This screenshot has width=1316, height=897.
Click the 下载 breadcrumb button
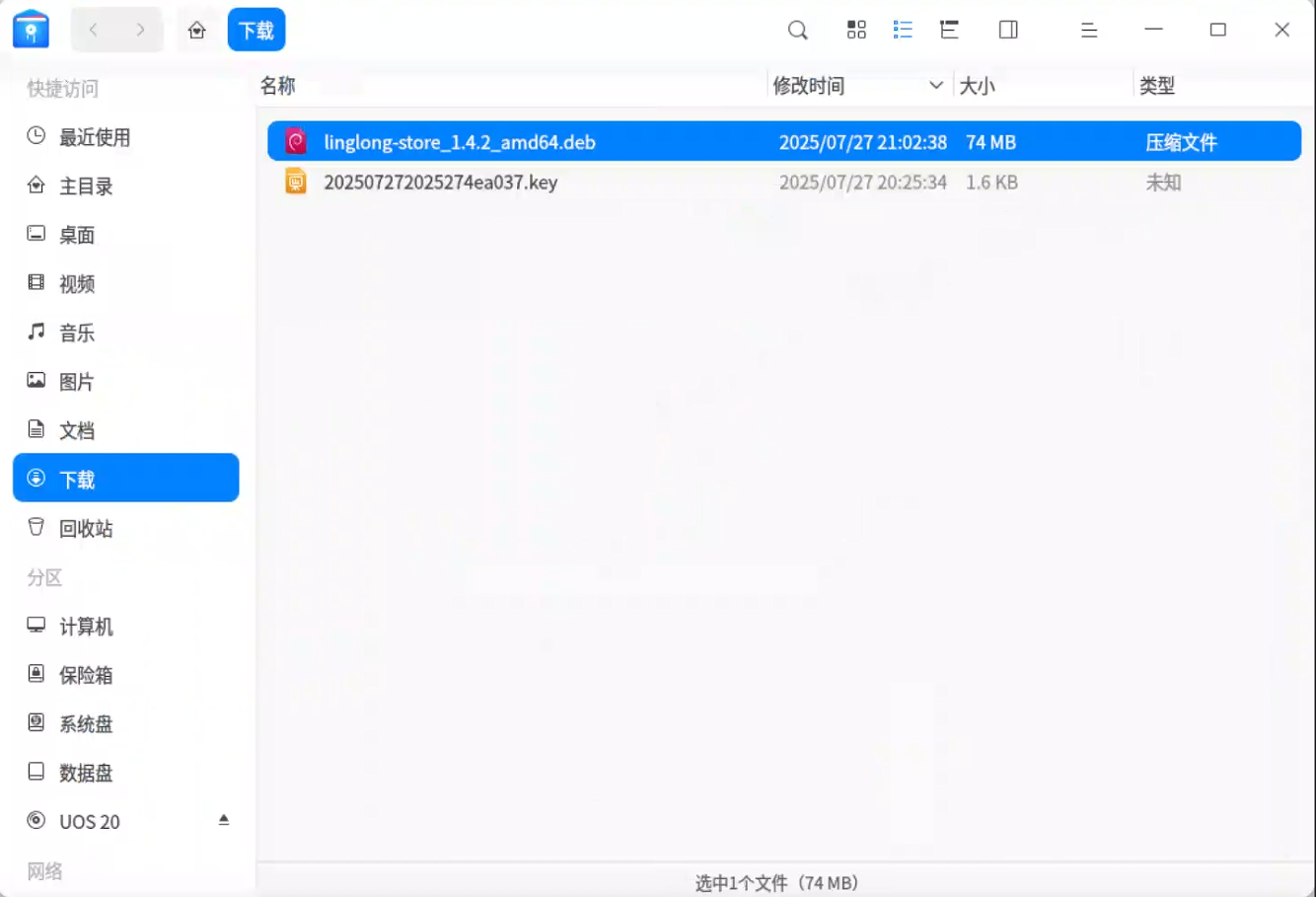point(256,30)
